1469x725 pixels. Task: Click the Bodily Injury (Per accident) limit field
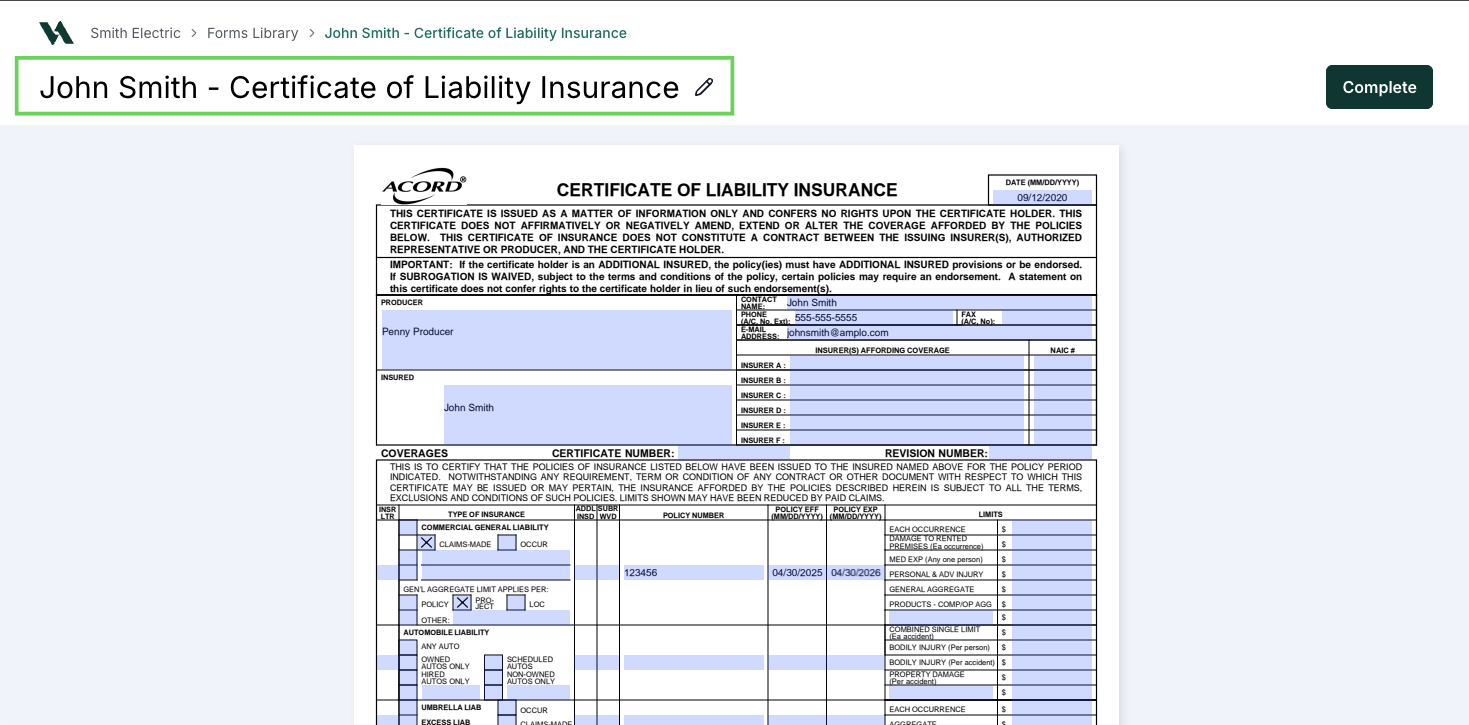(x=1052, y=662)
